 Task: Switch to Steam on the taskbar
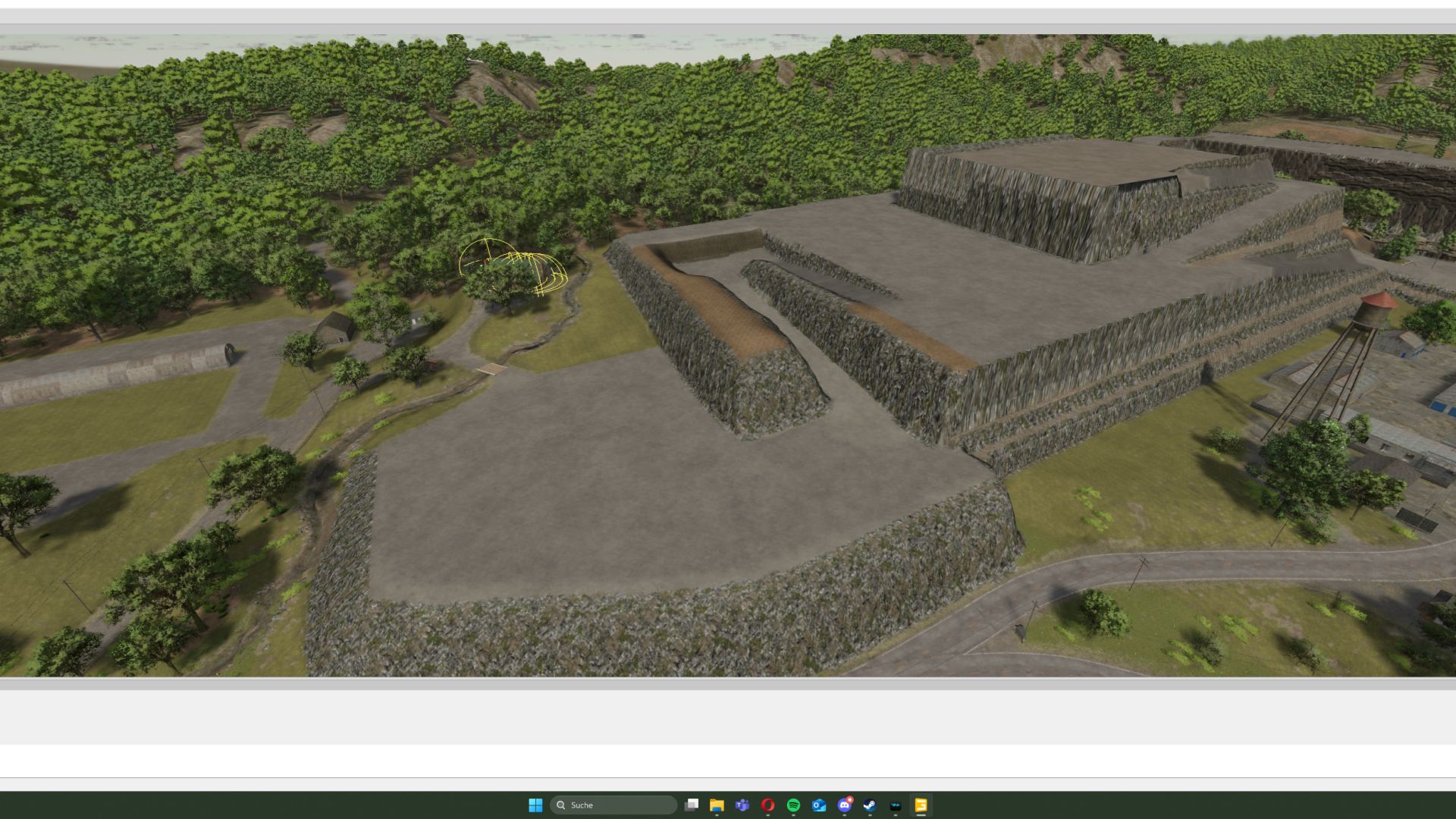[x=870, y=805]
